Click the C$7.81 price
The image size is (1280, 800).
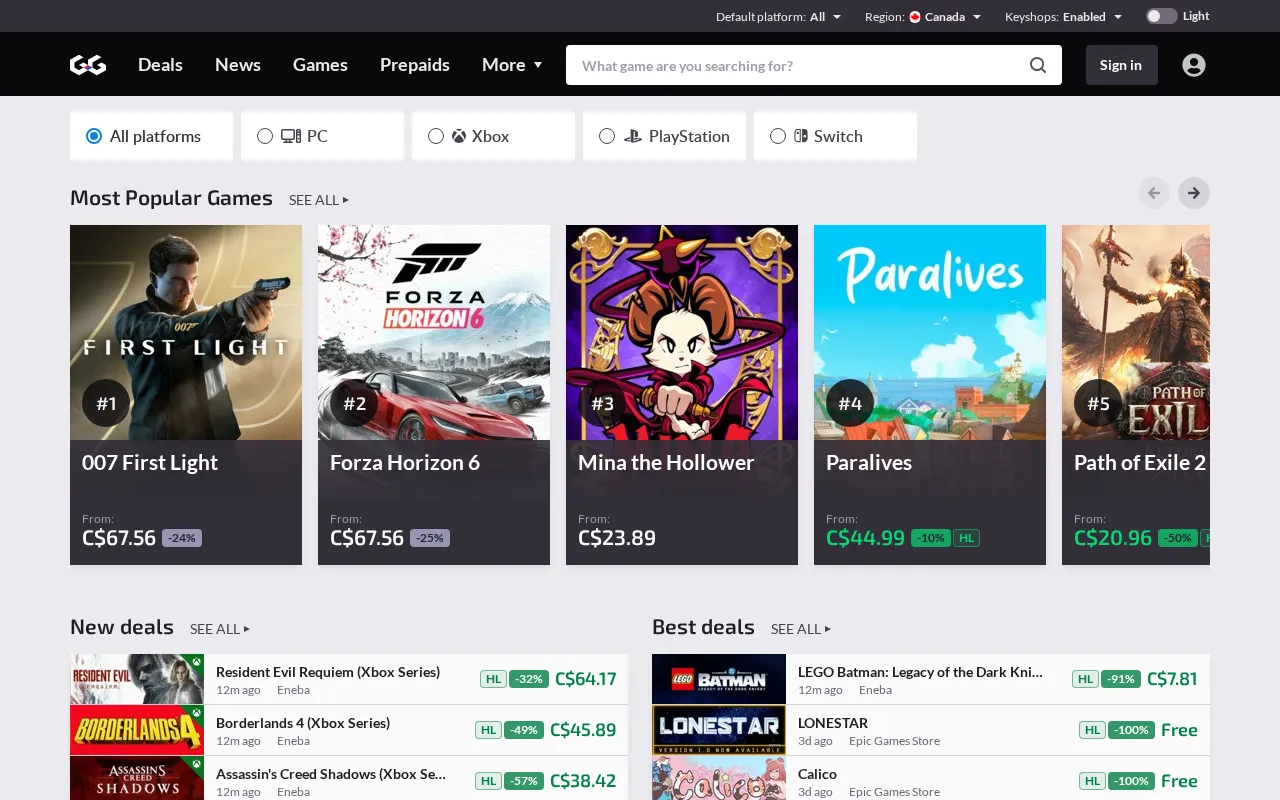point(1172,679)
